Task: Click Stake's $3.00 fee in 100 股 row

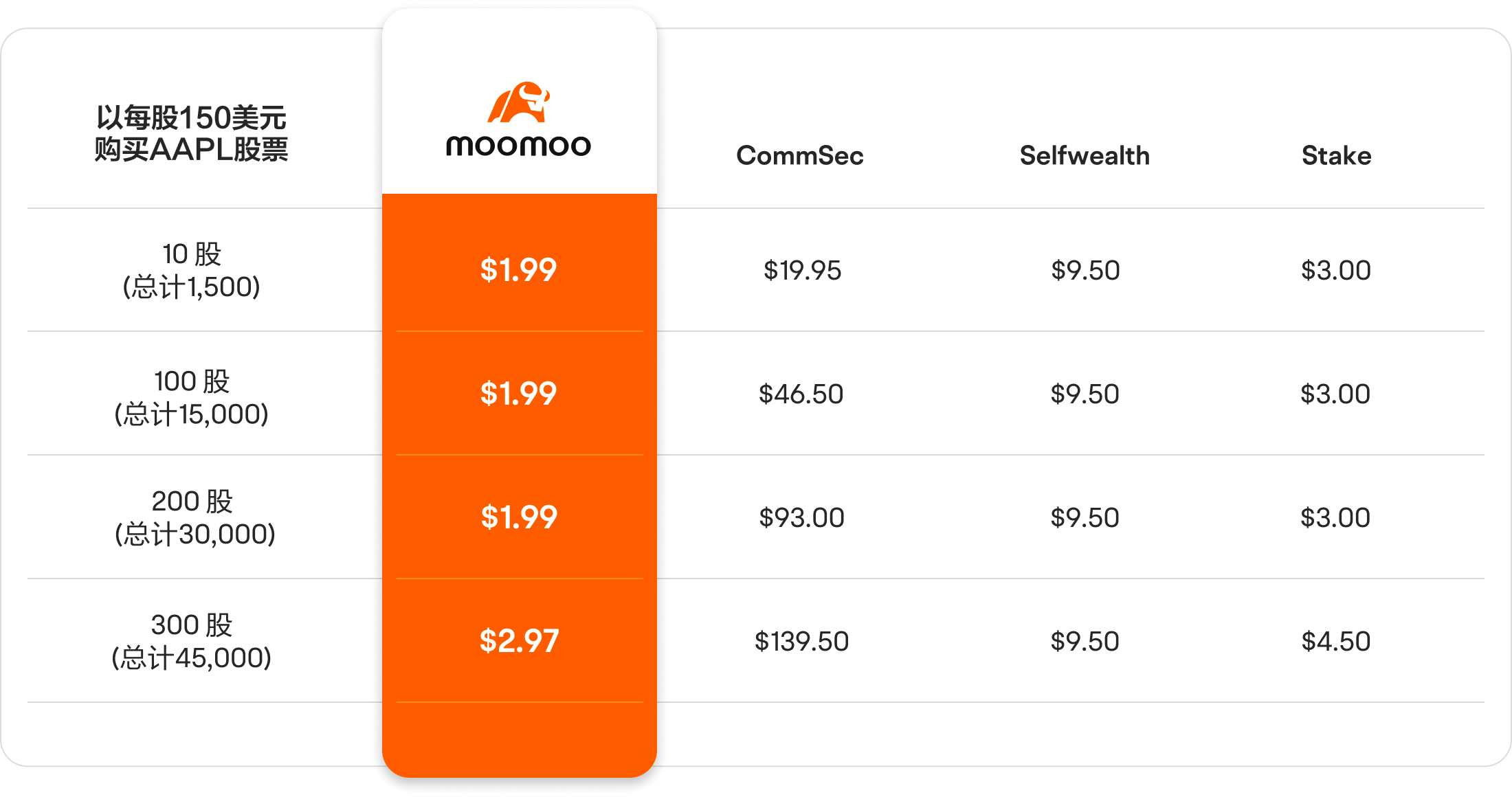Action: pyautogui.click(x=1335, y=394)
